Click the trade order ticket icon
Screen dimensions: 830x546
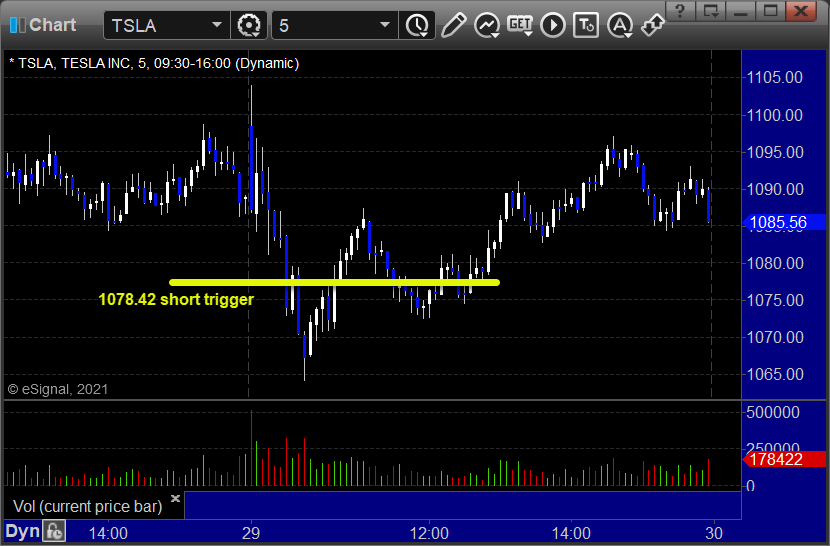point(586,25)
